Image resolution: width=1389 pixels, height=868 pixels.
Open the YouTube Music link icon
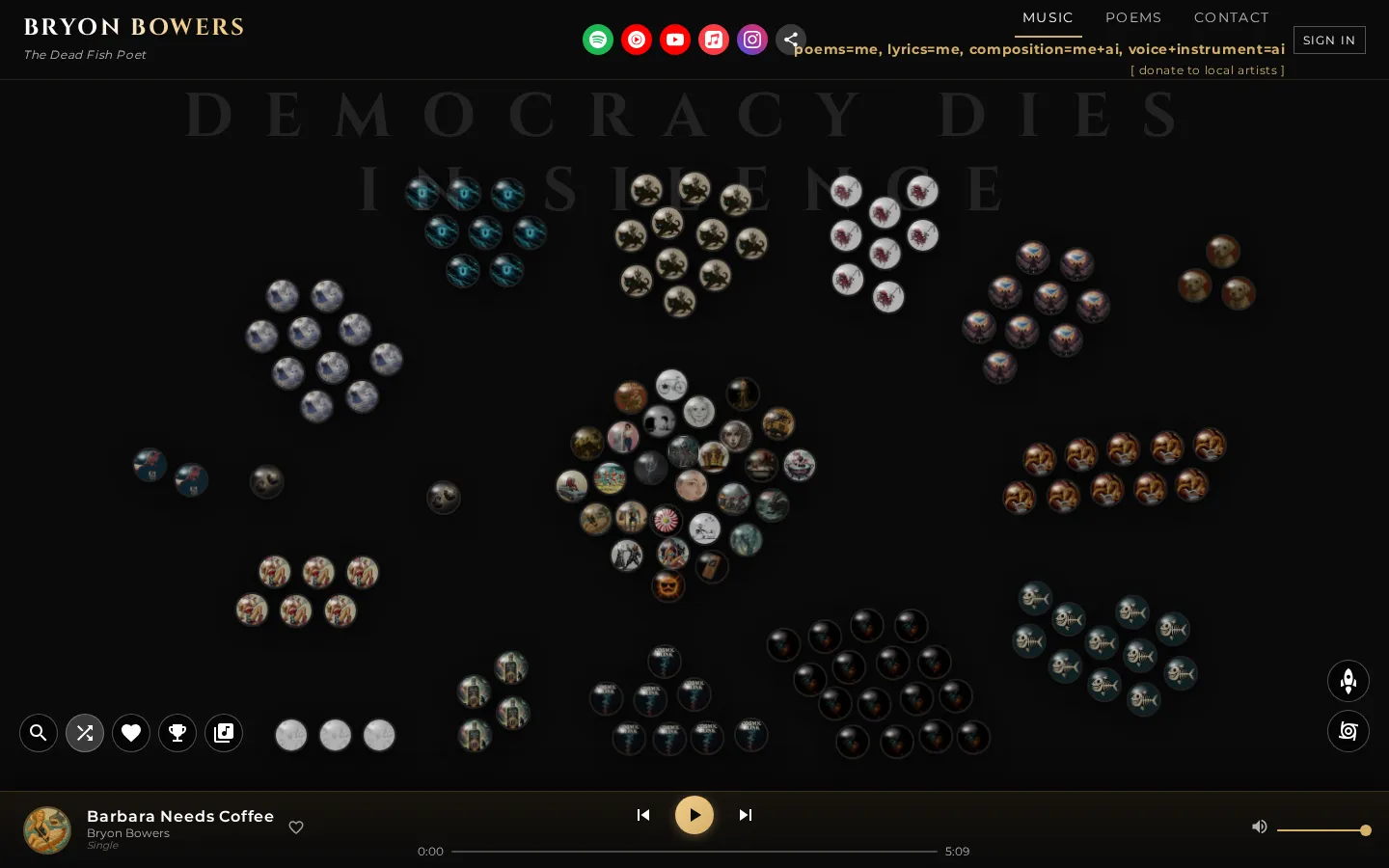tap(637, 40)
